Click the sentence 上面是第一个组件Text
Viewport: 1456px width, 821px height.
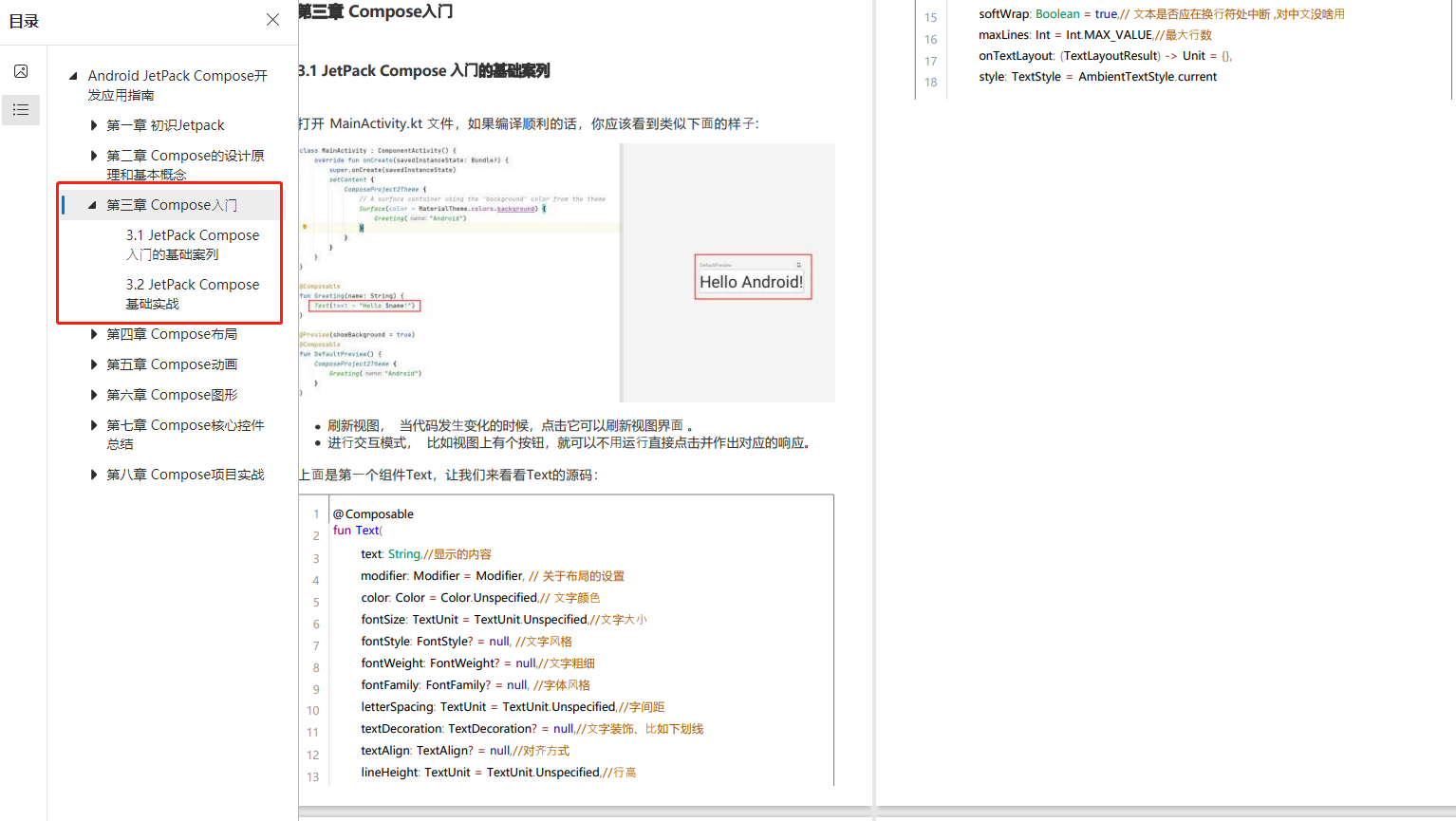[x=449, y=476]
